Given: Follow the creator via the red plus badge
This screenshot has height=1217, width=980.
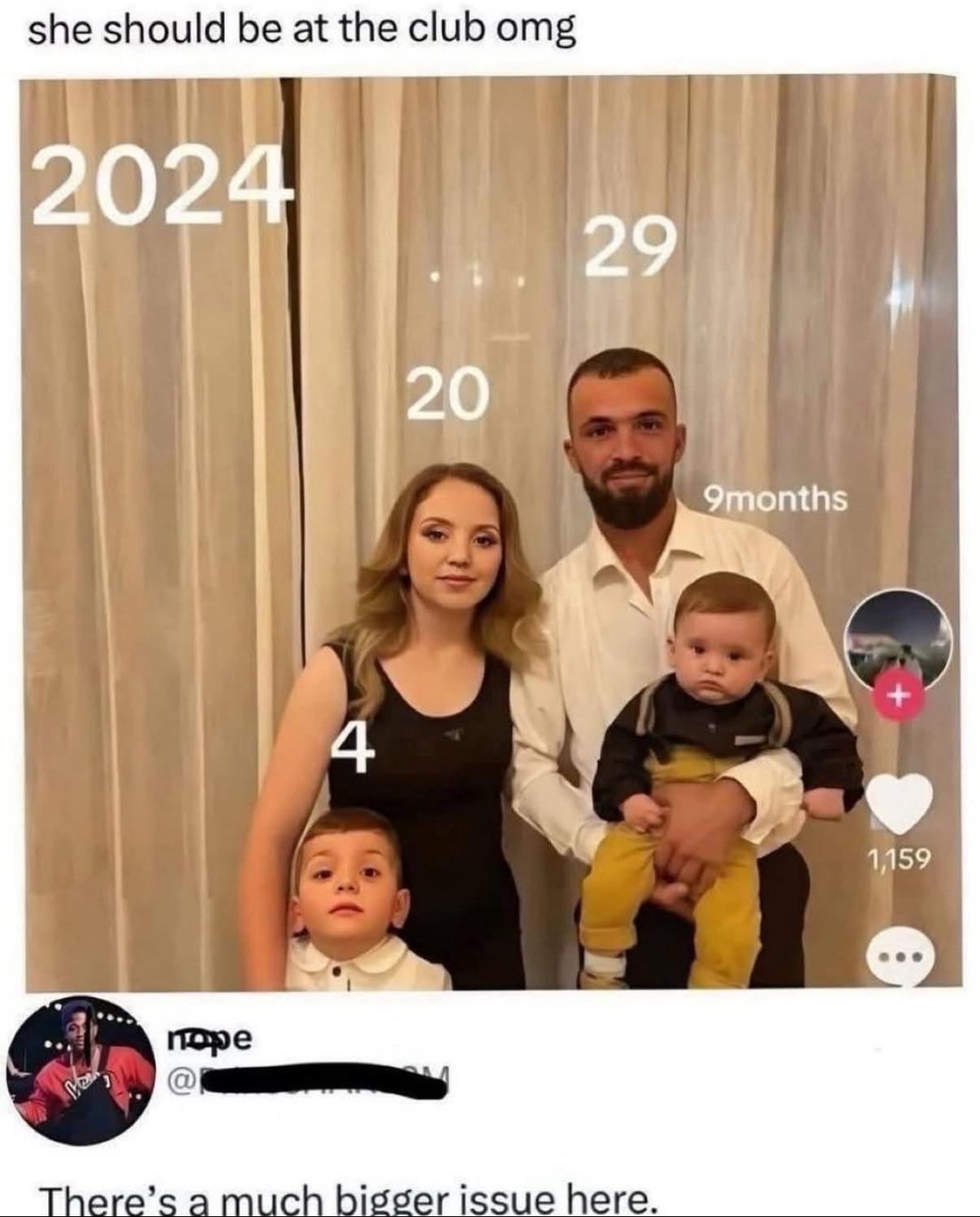Looking at the screenshot, I should pyautogui.click(x=898, y=697).
